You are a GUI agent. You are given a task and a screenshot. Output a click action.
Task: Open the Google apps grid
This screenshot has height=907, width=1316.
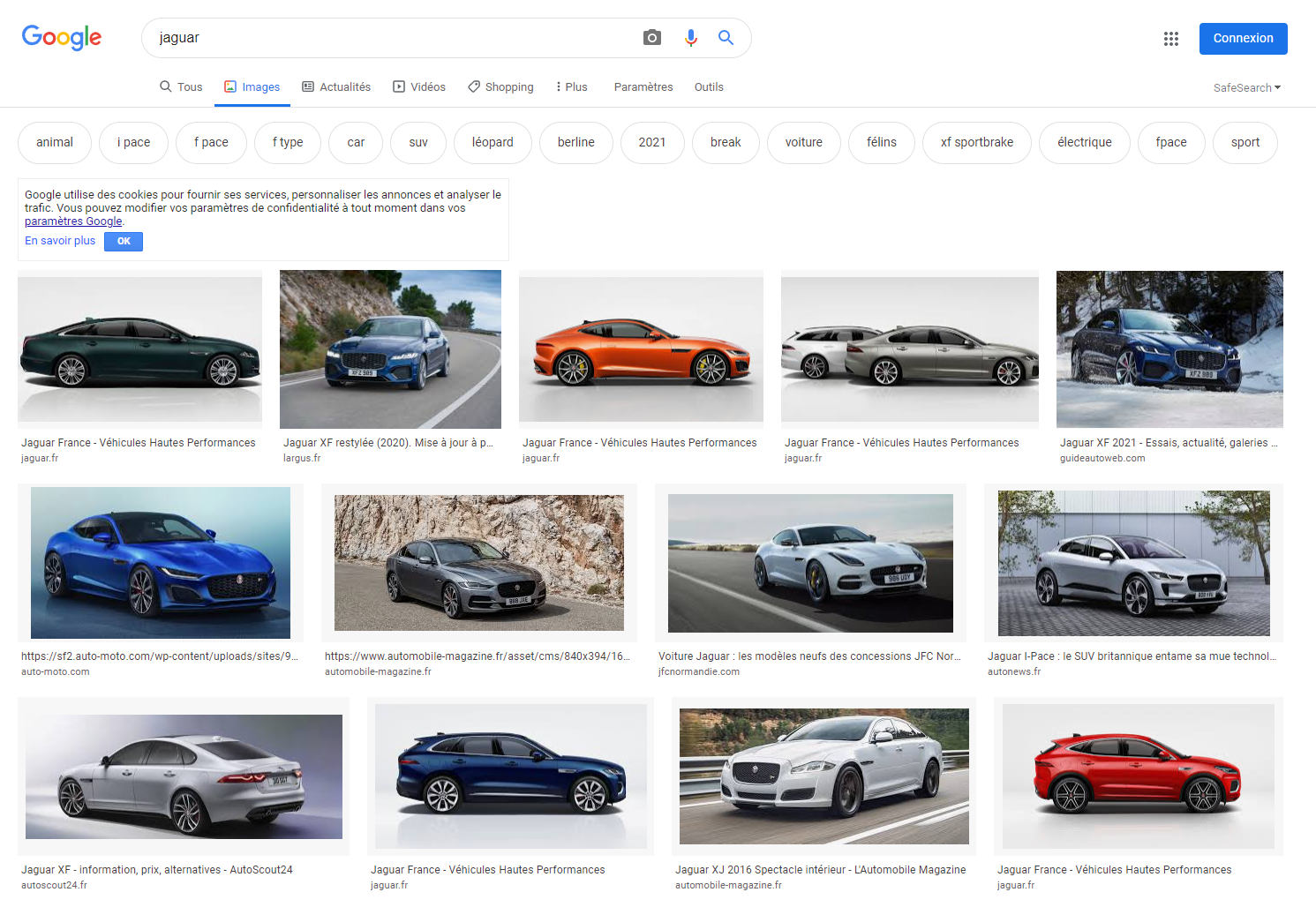1171,39
